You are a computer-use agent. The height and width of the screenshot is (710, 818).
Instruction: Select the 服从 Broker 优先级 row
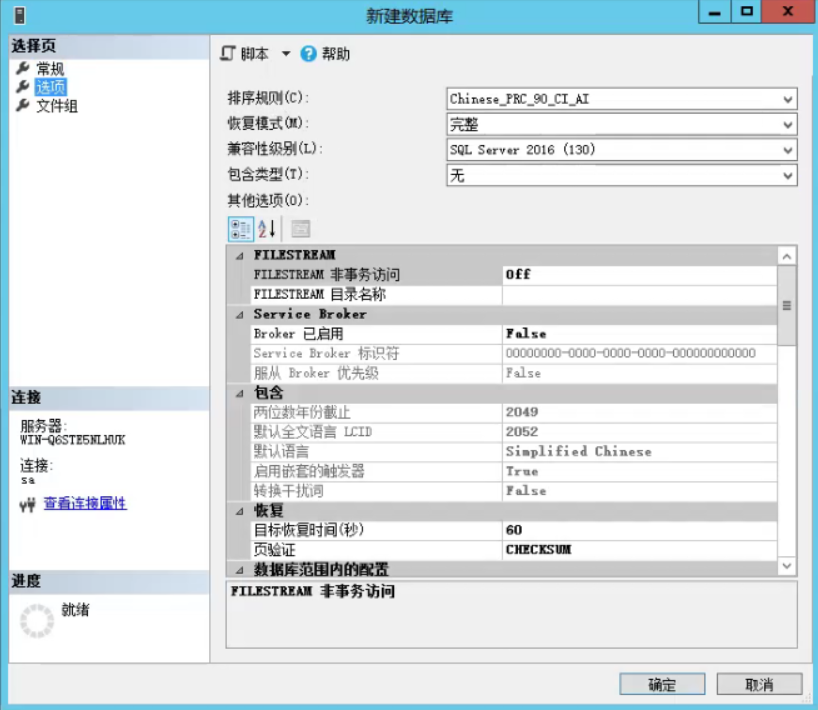pos(514,374)
